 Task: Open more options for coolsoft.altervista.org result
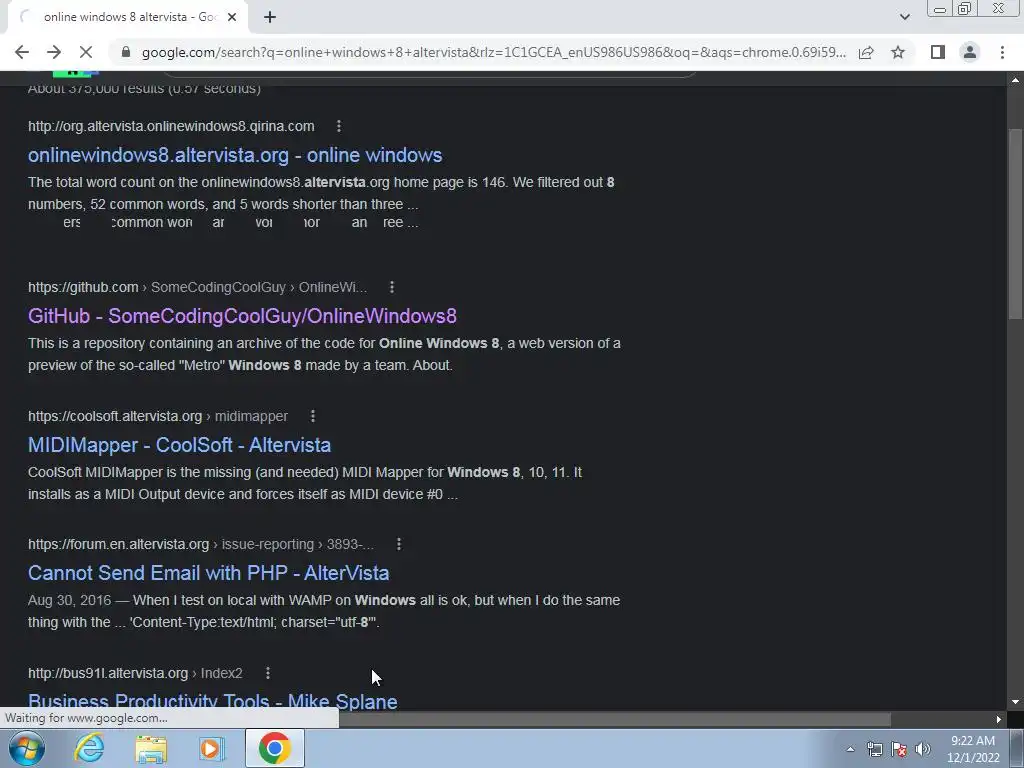pos(313,416)
